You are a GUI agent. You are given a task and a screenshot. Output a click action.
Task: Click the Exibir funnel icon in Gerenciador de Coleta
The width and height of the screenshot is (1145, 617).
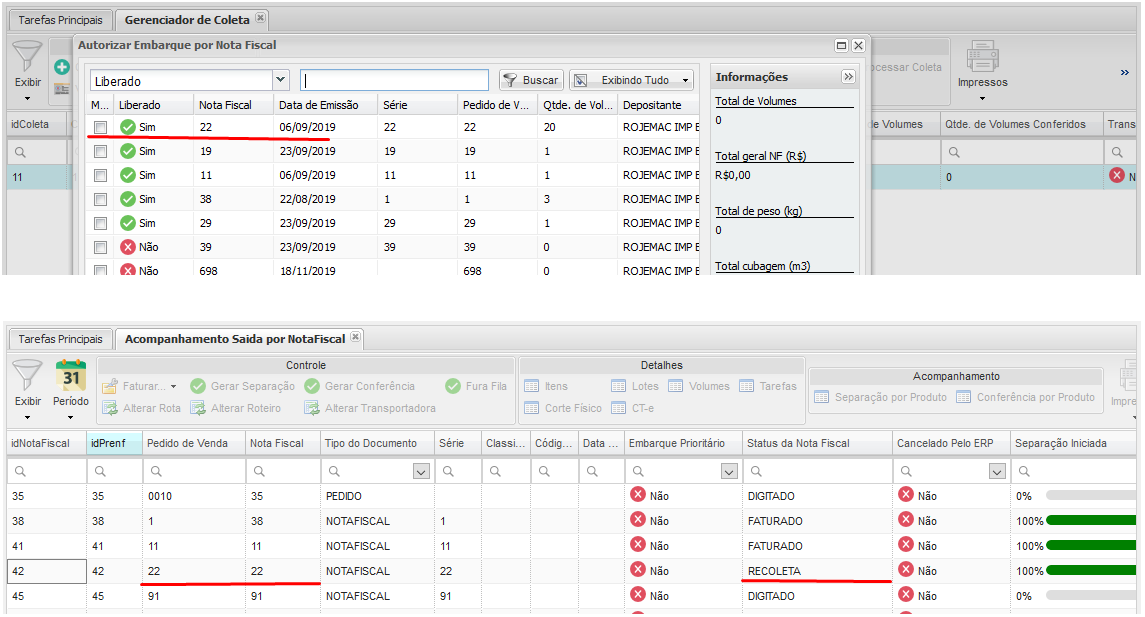(28, 57)
